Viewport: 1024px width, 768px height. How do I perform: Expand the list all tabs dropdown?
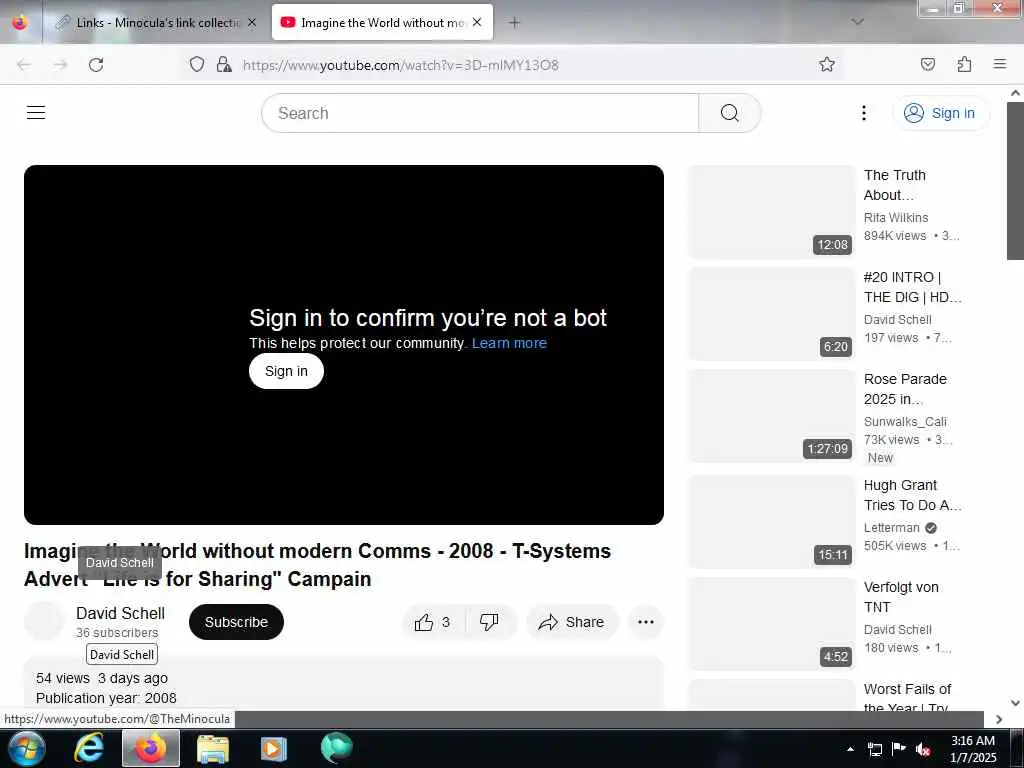pos(857,22)
